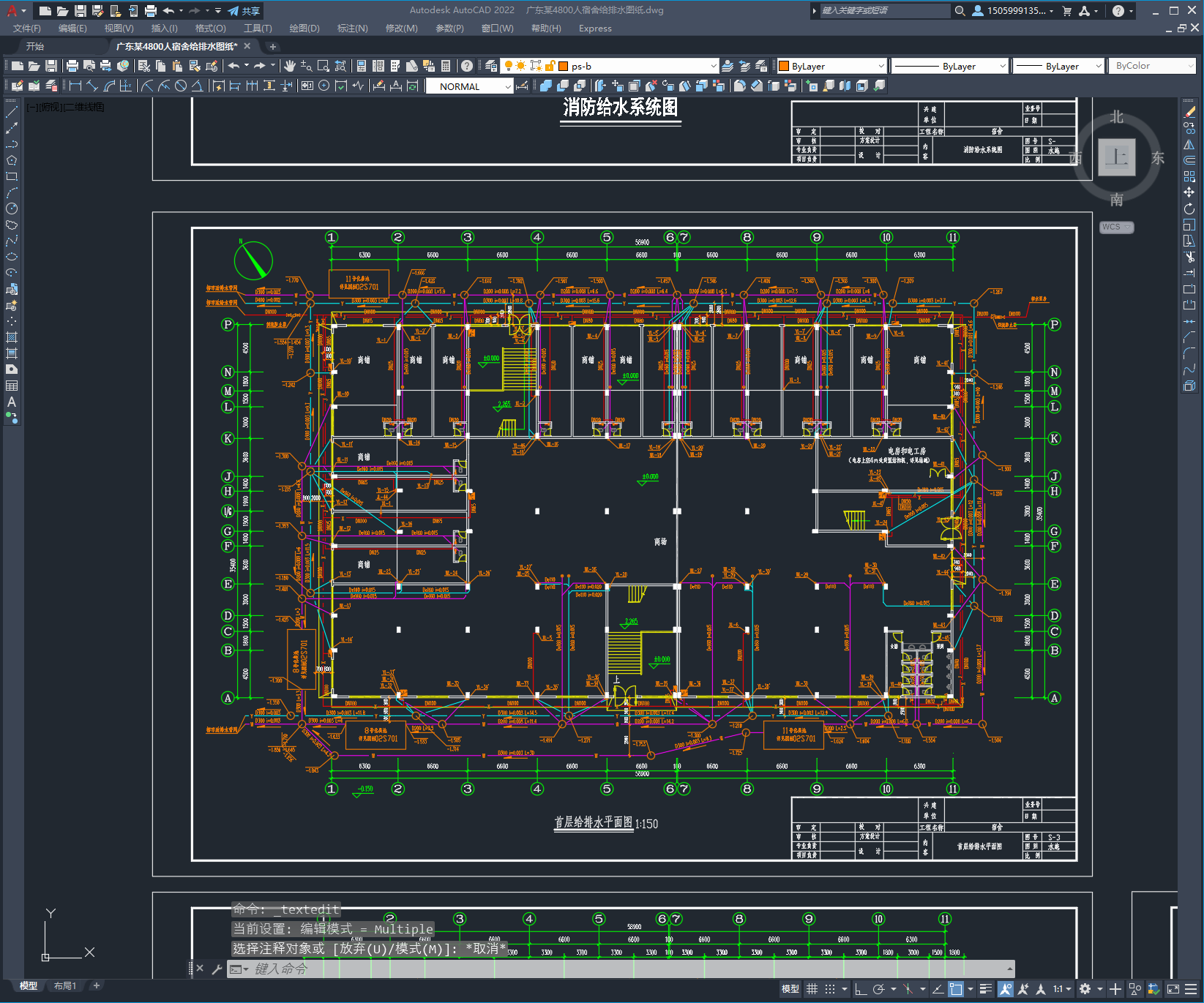Click the Linear dimension tool
This screenshot has height=1003, width=1204.
pyautogui.click(x=75, y=86)
